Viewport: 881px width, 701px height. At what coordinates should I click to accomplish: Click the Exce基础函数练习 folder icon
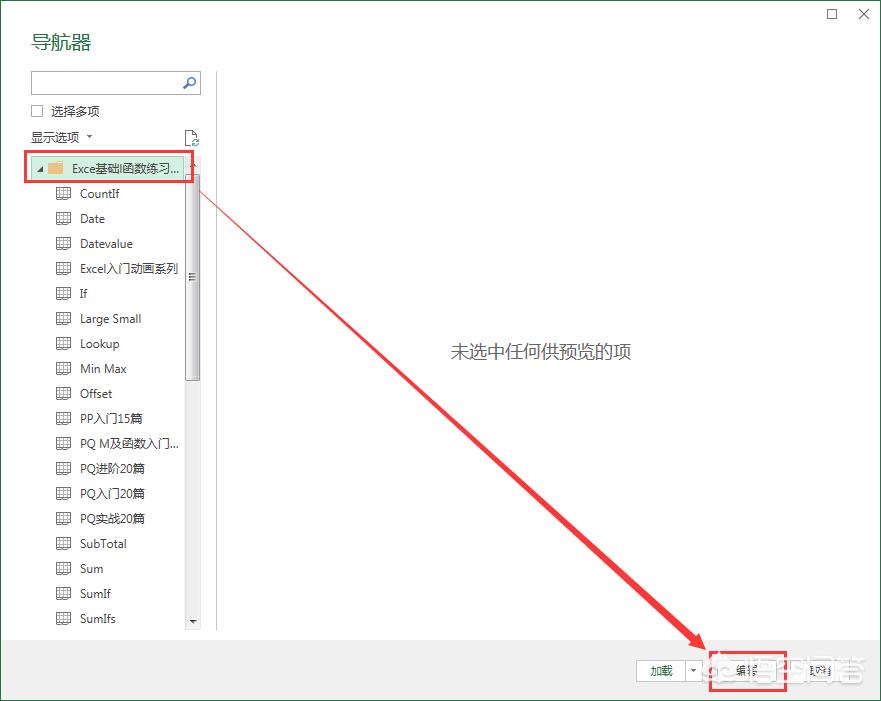click(56, 166)
